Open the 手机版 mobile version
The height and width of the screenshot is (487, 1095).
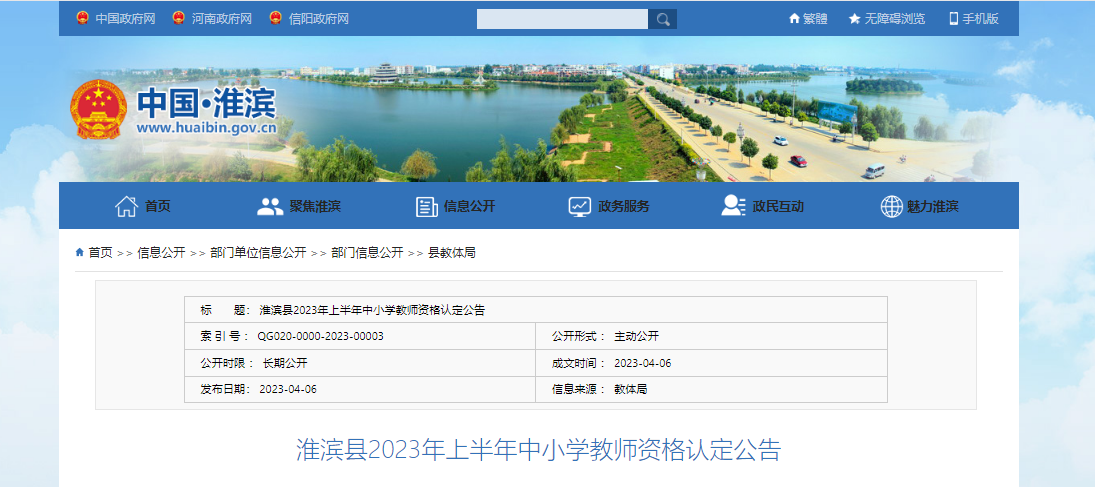[980, 19]
